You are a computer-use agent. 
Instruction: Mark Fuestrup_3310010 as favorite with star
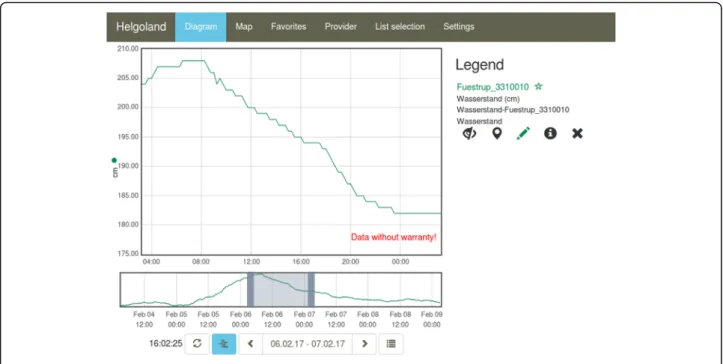point(538,86)
